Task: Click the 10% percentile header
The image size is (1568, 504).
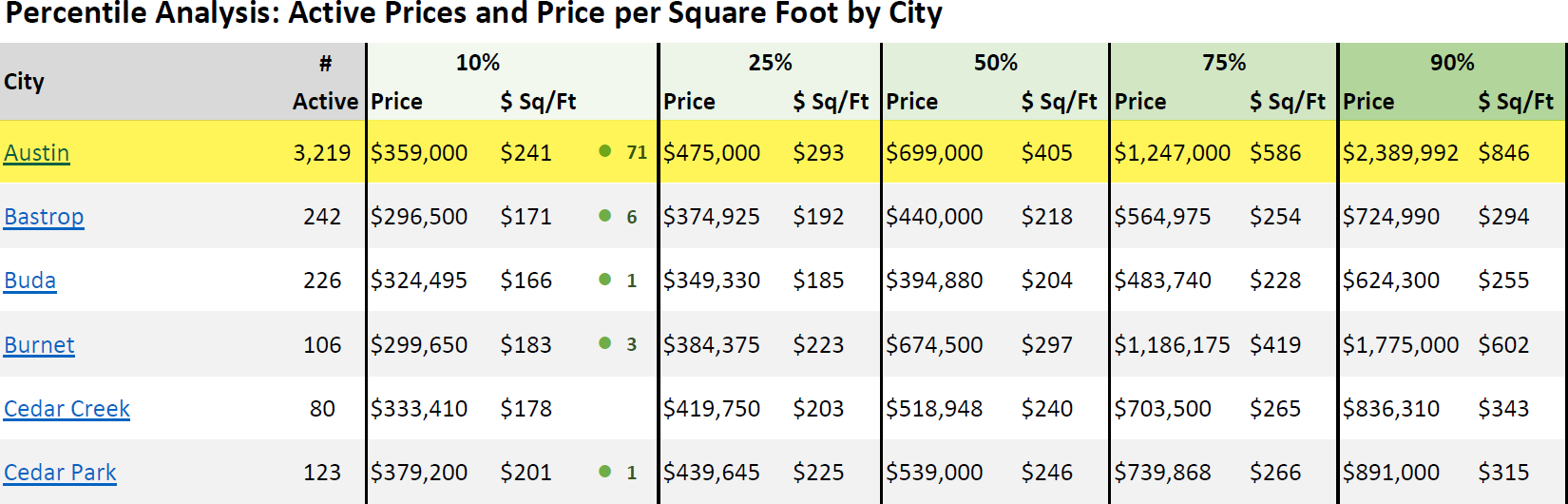Action: tap(478, 63)
